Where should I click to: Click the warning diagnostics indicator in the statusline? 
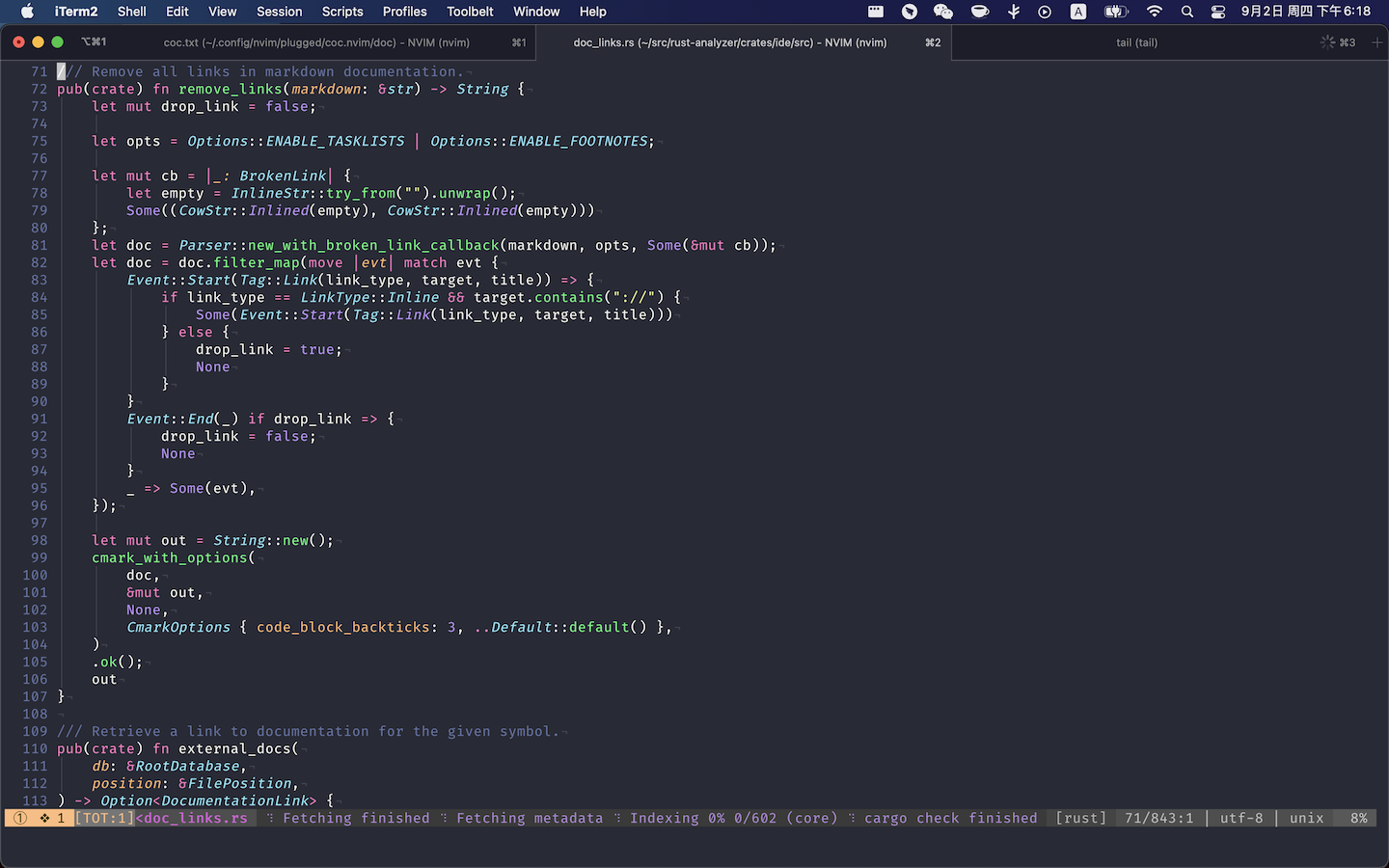coord(19,818)
